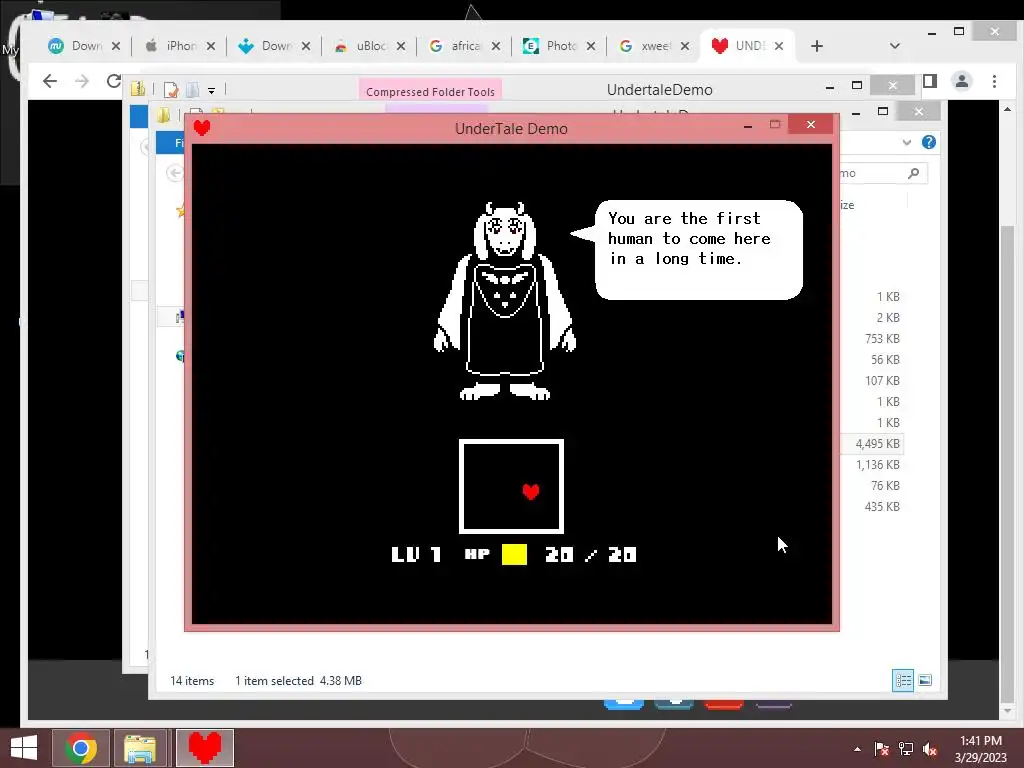Switch explorer to details view
Image resolution: width=1024 pixels, height=768 pixels.
coord(903,680)
